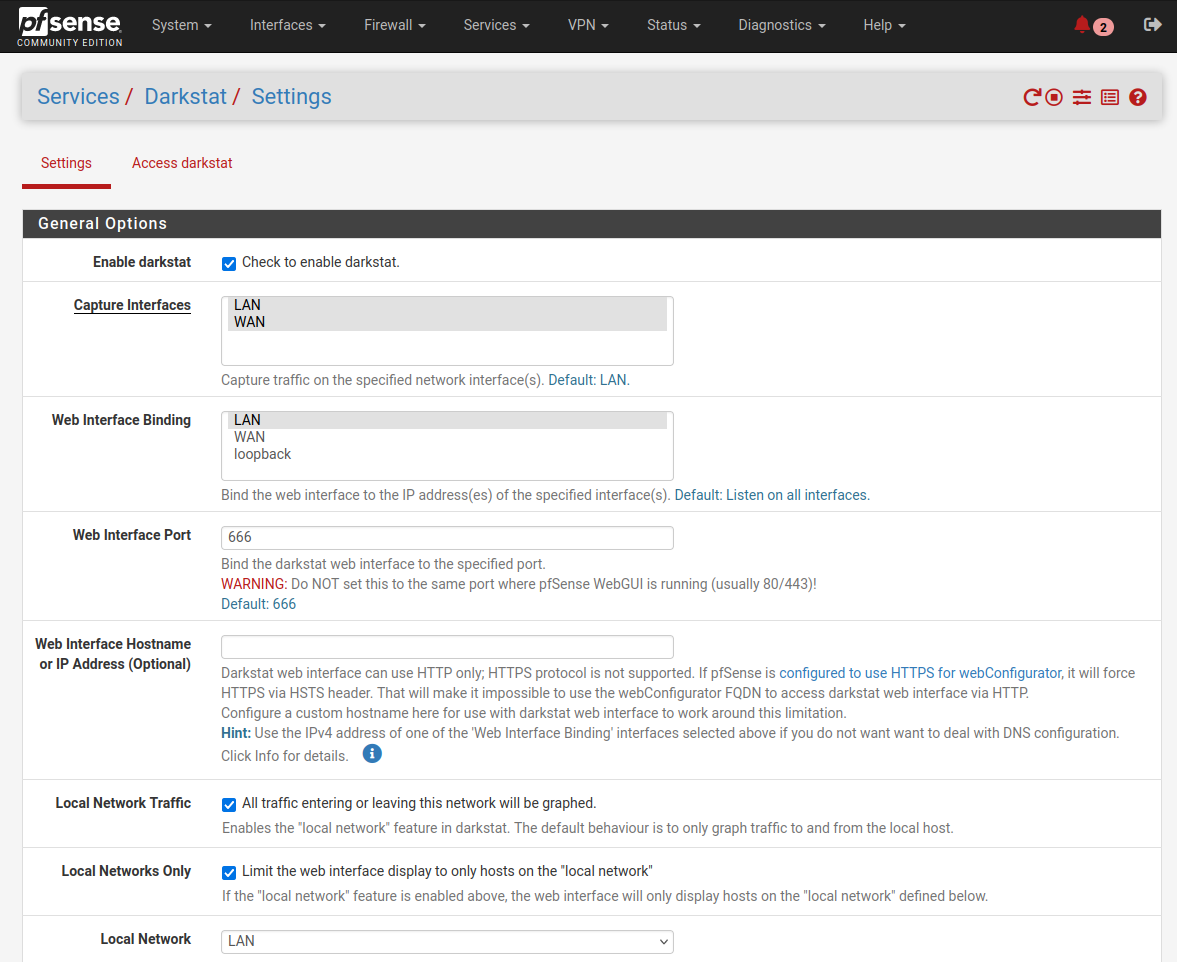Uncheck Local Network Traffic graphing
The width and height of the screenshot is (1177, 962).
pos(228,804)
